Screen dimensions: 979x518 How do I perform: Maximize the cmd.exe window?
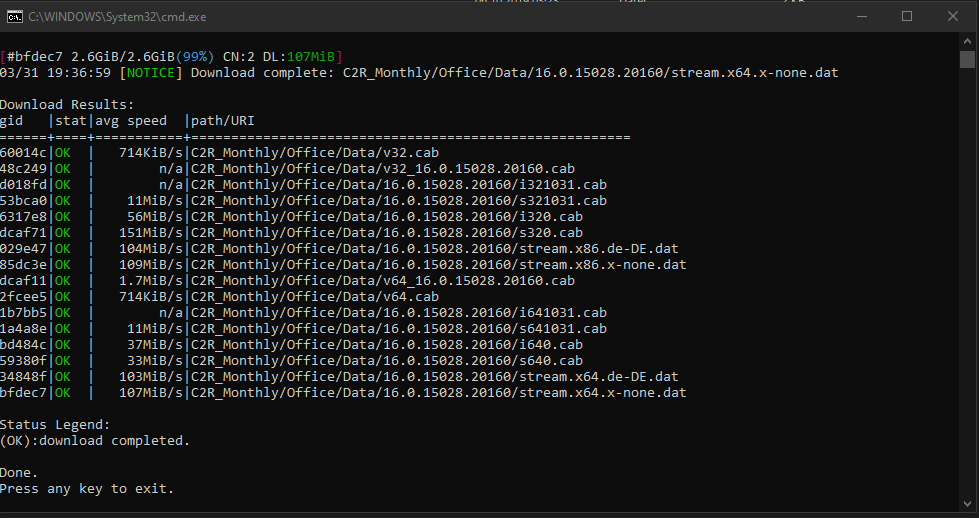point(907,17)
